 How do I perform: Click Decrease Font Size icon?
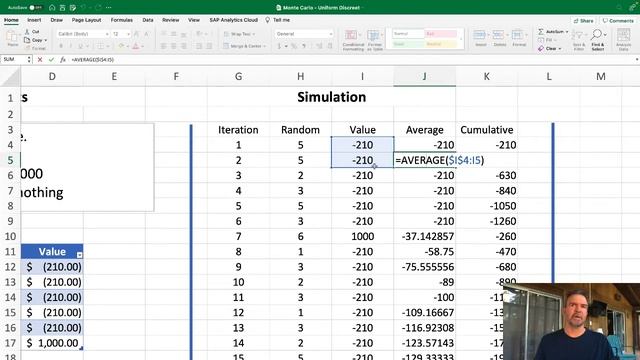click(146, 34)
